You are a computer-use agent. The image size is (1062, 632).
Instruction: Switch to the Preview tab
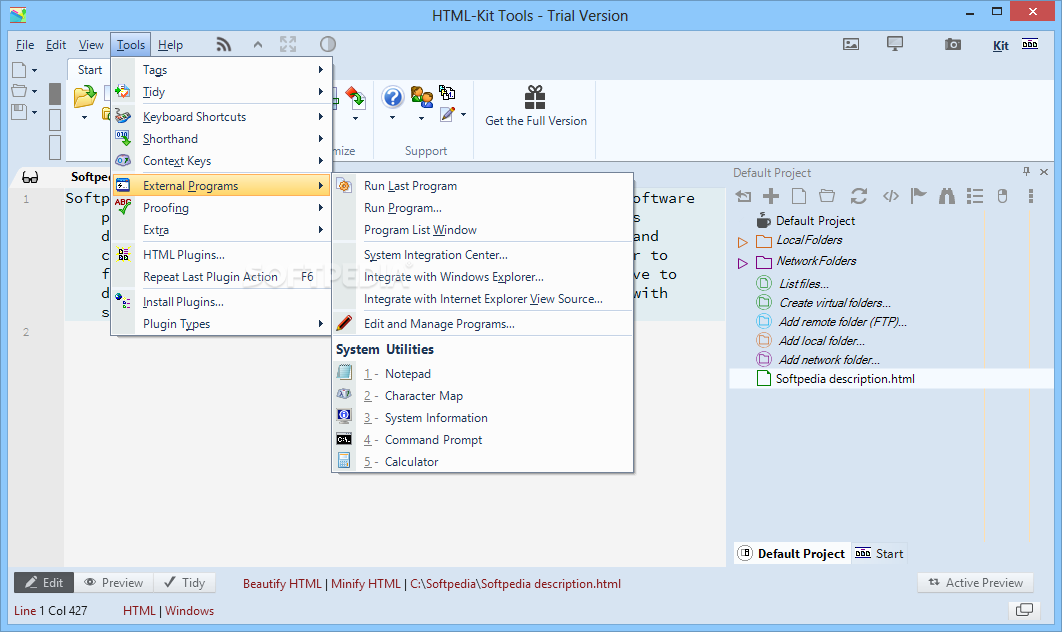(113, 583)
